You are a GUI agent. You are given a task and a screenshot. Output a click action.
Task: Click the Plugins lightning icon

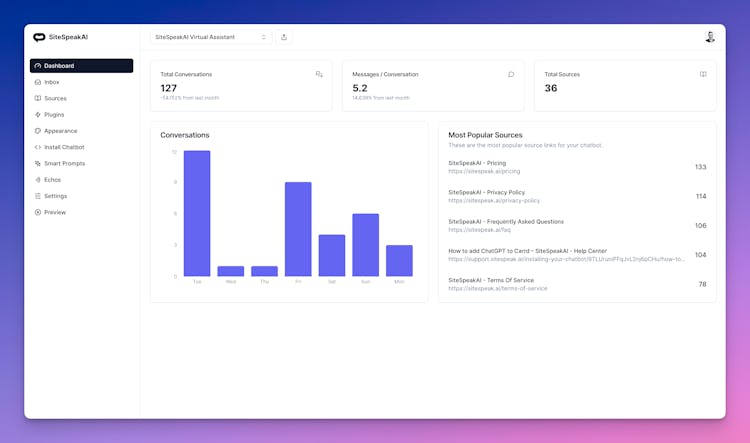38,115
